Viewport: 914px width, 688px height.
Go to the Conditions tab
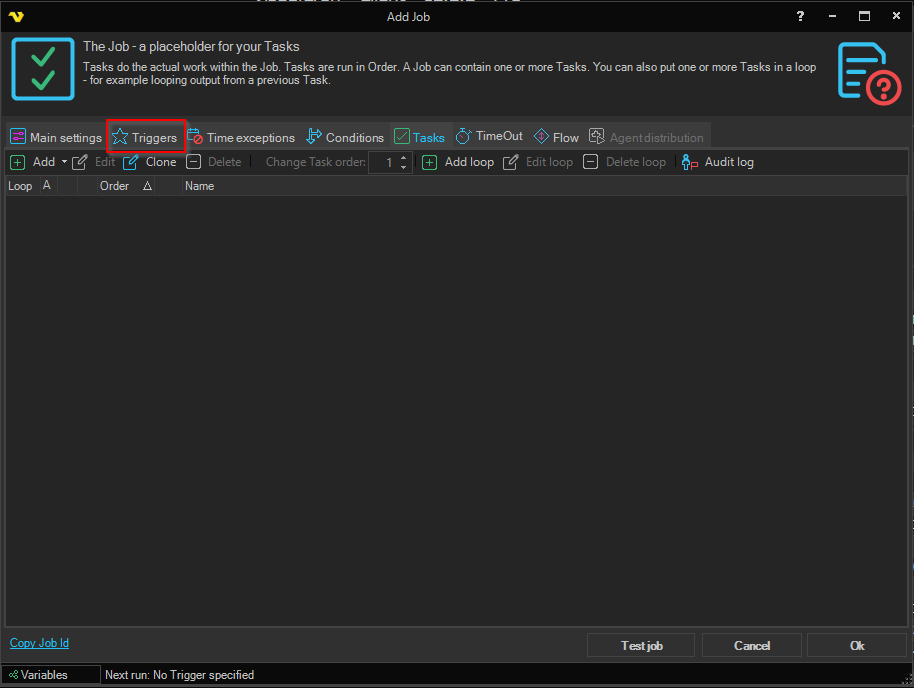pyautogui.click(x=345, y=137)
